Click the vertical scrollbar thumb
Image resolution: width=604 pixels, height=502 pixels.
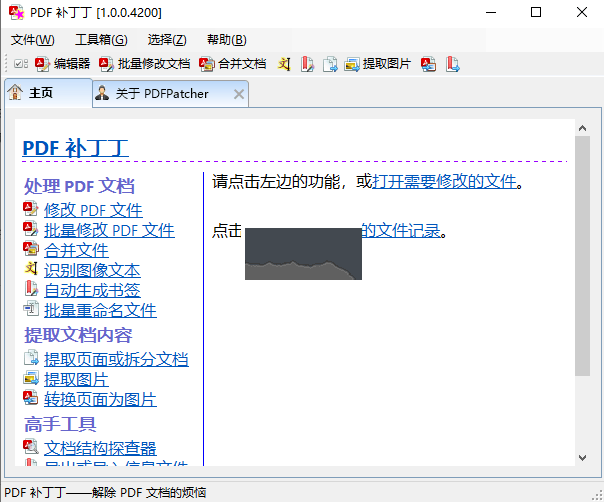coord(582,256)
